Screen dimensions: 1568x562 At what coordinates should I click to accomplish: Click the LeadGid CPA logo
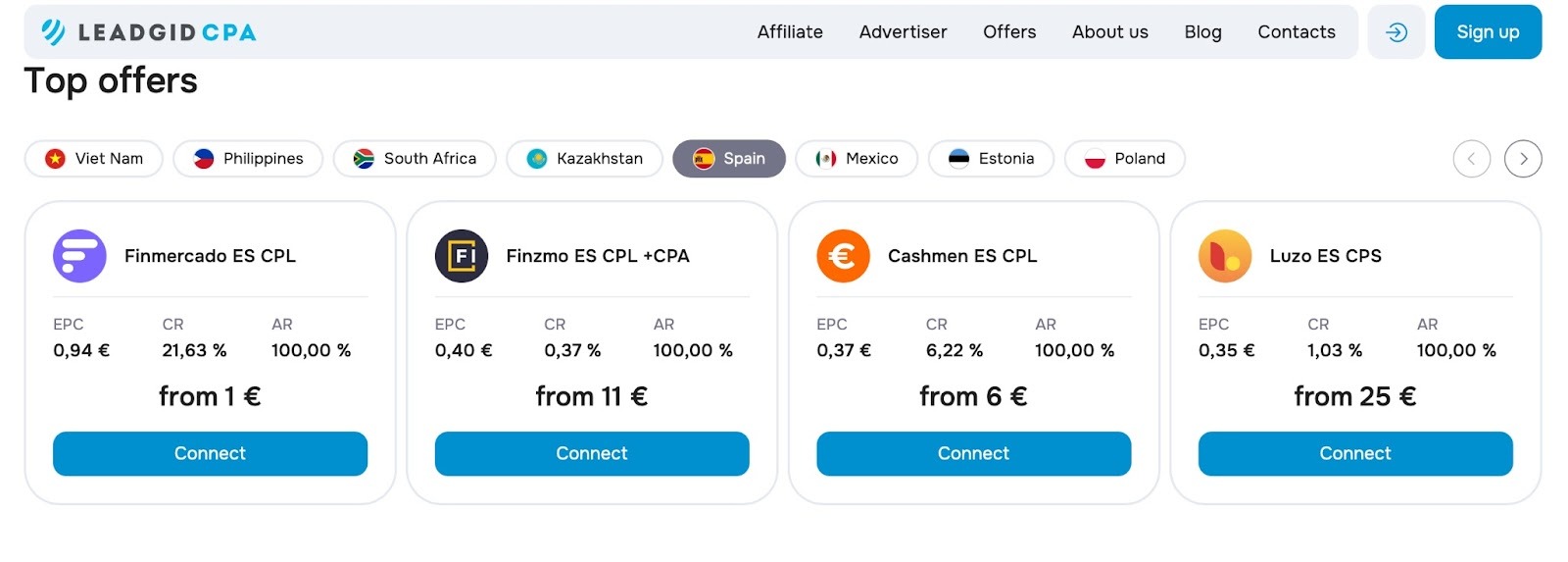(149, 32)
